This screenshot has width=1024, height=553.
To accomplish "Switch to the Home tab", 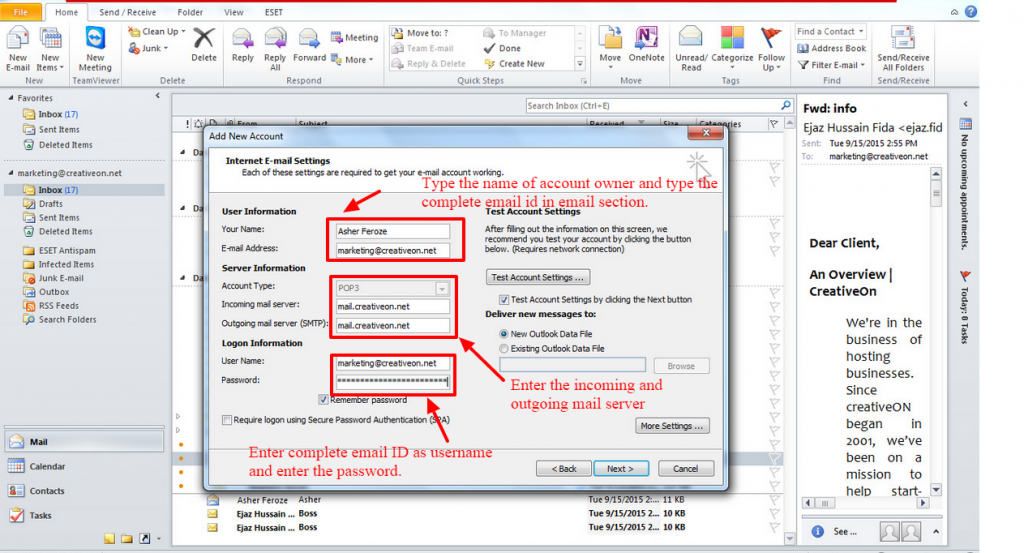I will 67,12.
